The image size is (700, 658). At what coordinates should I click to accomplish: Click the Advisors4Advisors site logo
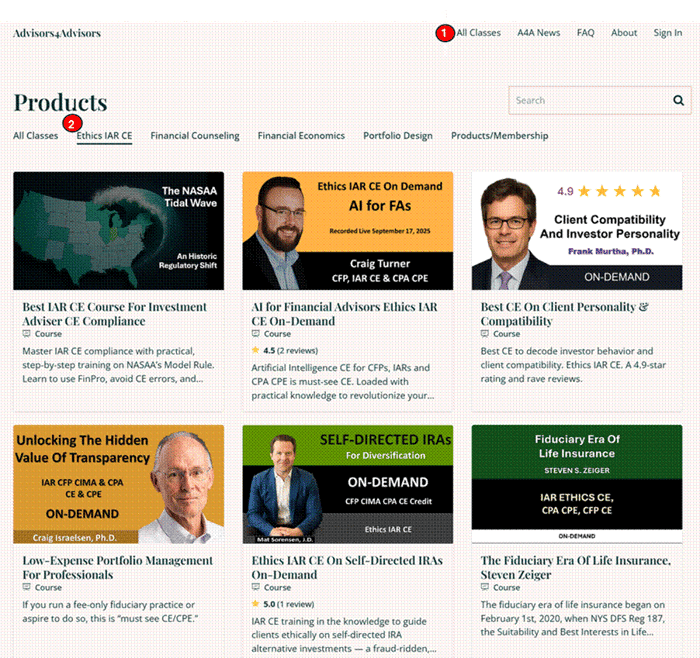(x=57, y=33)
